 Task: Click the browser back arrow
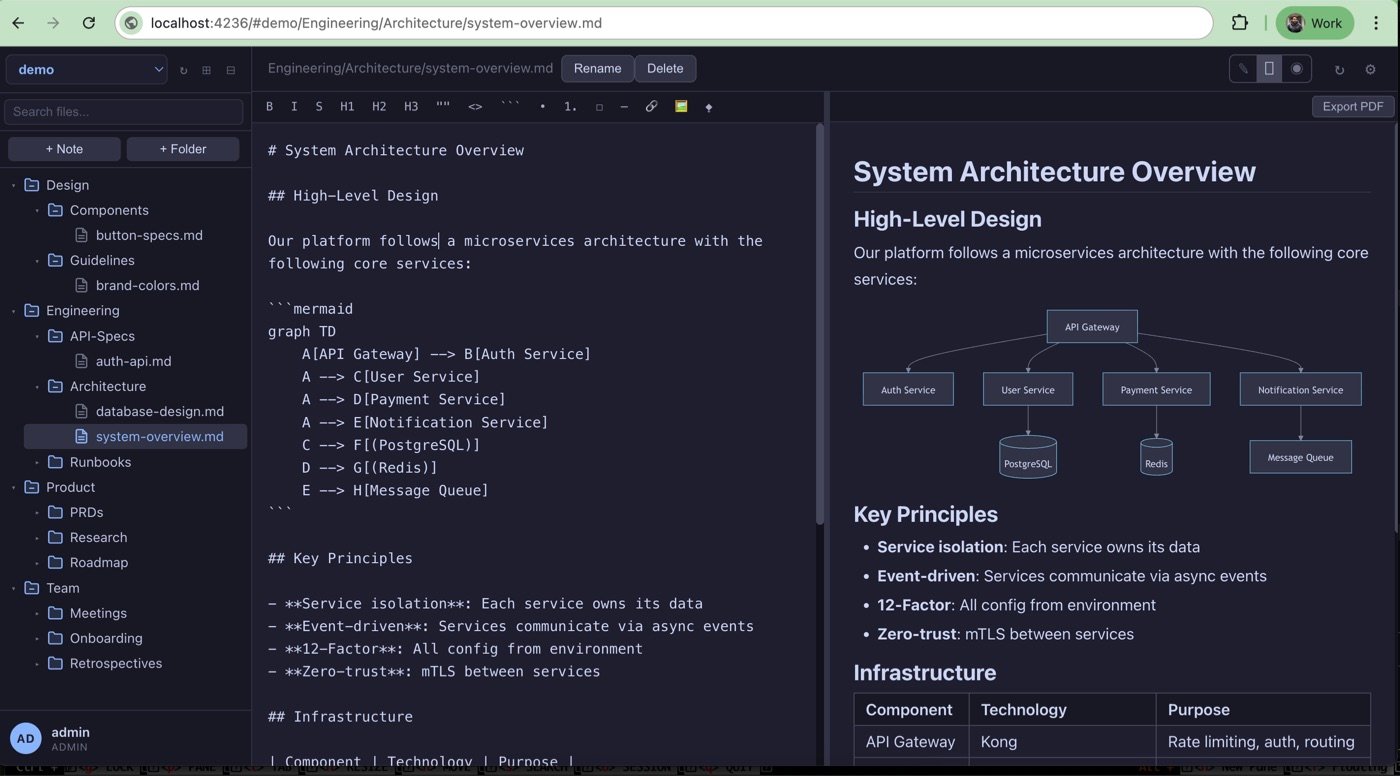pyautogui.click(x=18, y=22)
